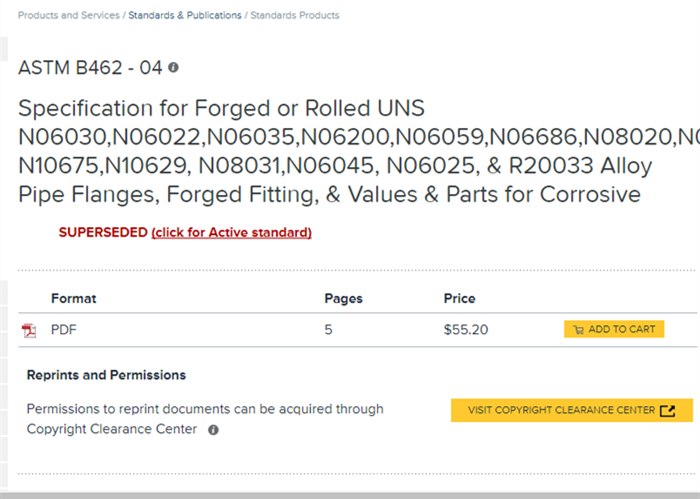The image size is (700, 499).
Task: Click the Reprints and Permissions heading
Action: pyautogui.click(x=106, y=375)
